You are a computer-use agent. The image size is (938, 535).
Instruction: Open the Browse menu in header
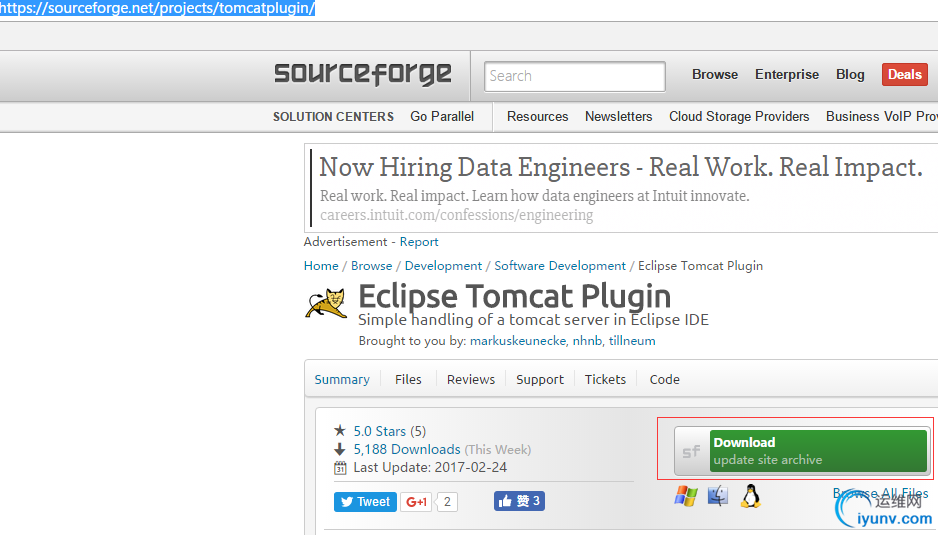click(x=715, y=74)
